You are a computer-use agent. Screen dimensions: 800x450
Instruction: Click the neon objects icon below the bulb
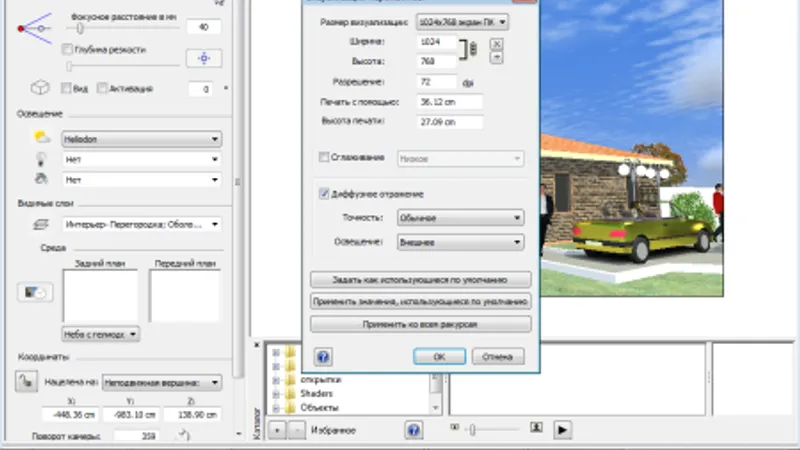click(41, 179)
